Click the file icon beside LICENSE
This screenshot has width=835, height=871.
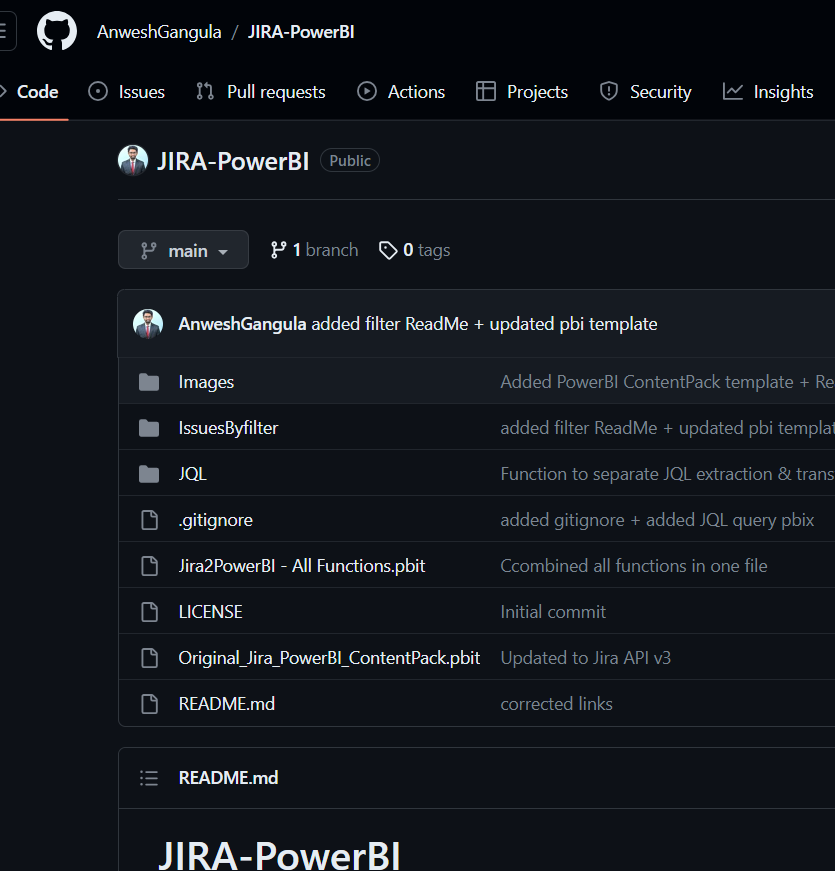(149, 612)
